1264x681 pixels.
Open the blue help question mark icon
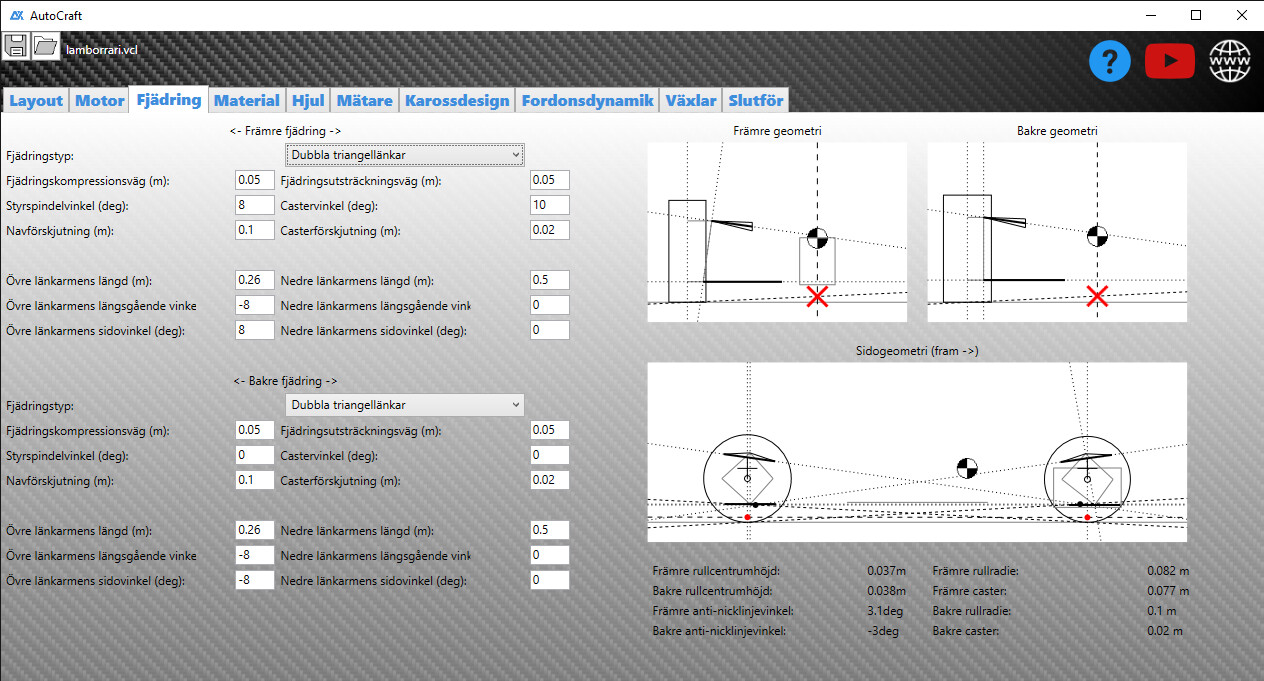tap(1109, 62)
